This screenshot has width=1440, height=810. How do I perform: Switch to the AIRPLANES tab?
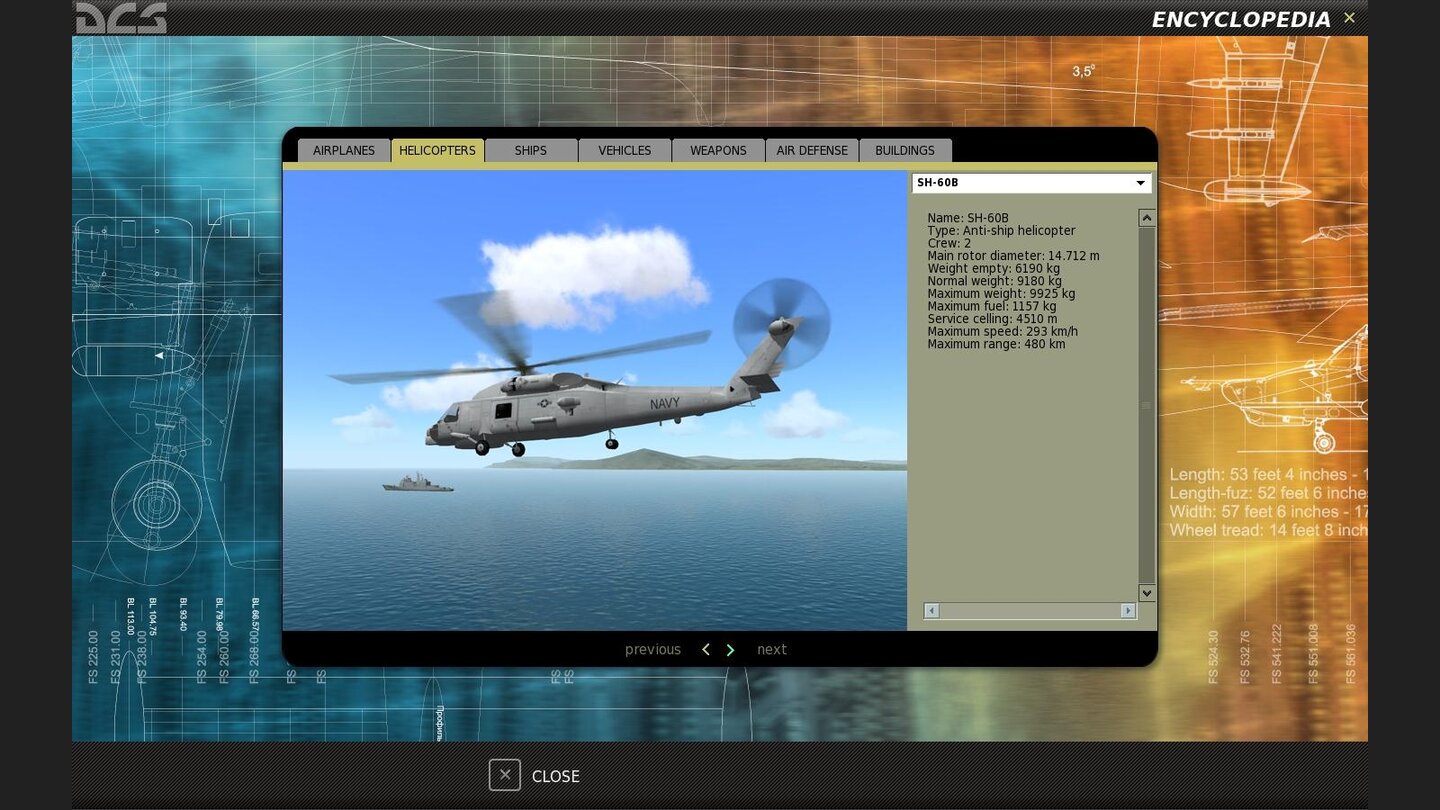[x=344, y=150]
